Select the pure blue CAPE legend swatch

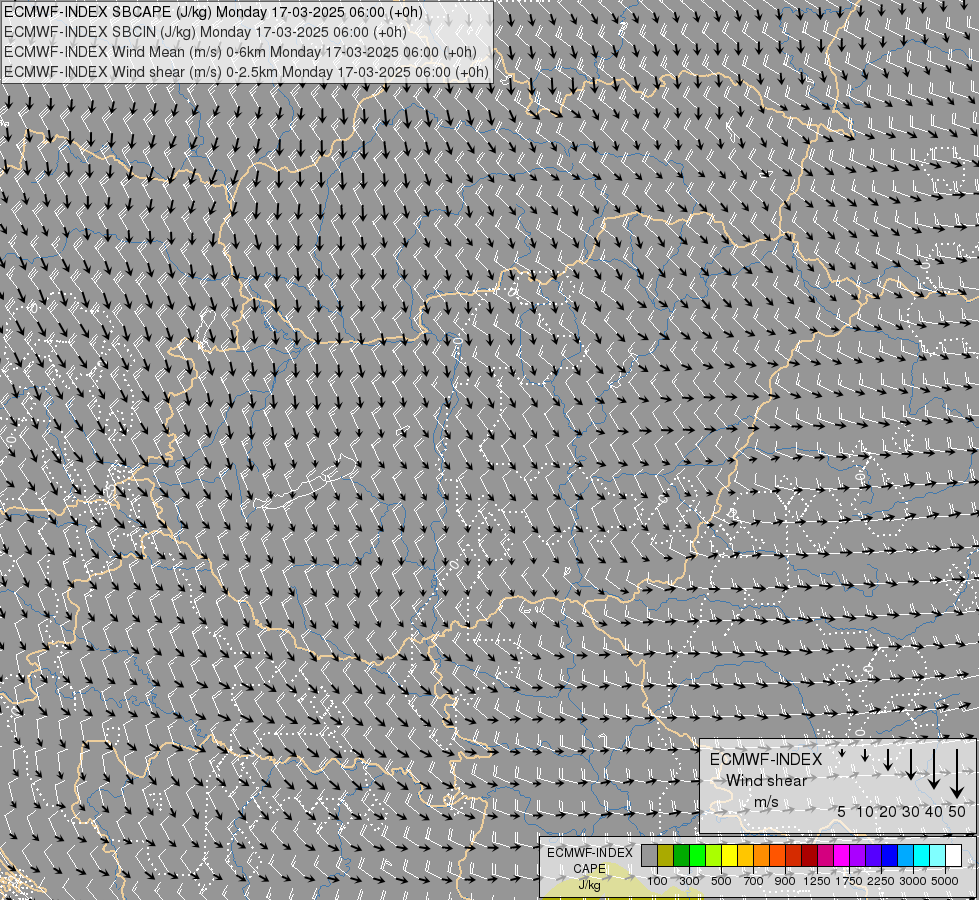(890, 855)
